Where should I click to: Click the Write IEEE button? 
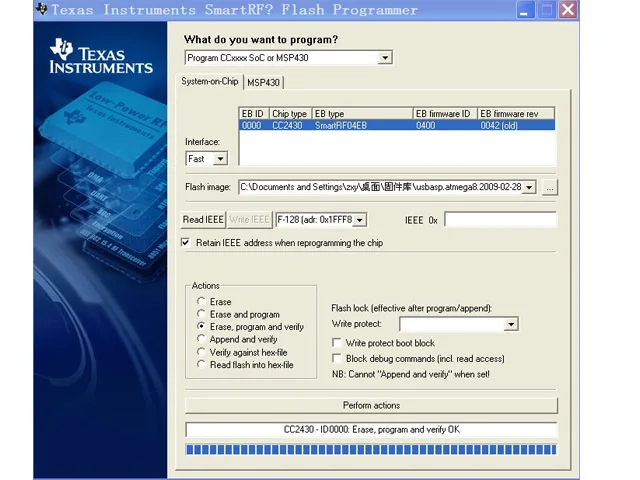coord(249,220)
